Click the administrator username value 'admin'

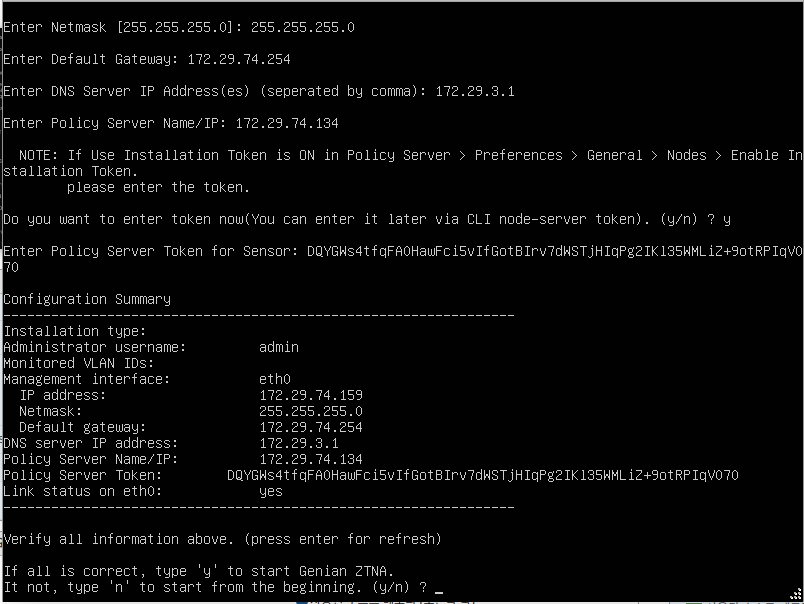[x=279, y=347]
